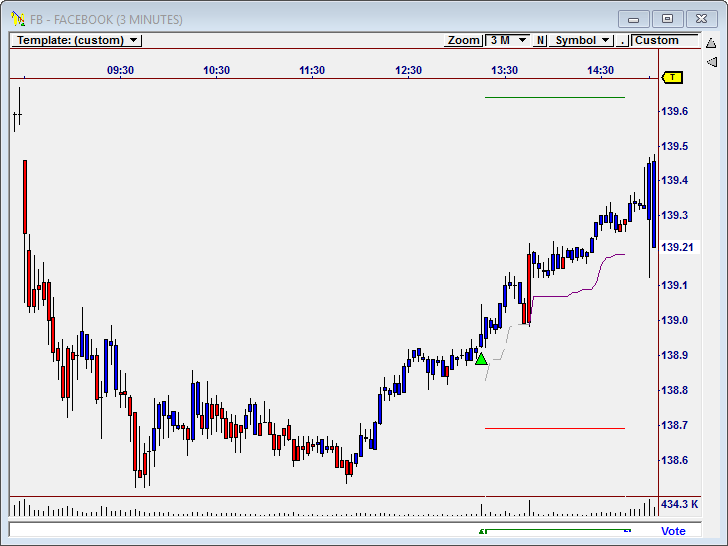Open the Symbol dropdown menu

coord(581,40)
